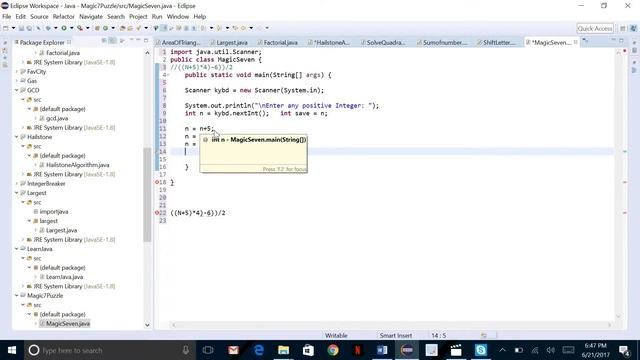This screenshot has width=640, height=360.
Task: Click the Debug (bug) toolbar icon
Action: (48, 28)
